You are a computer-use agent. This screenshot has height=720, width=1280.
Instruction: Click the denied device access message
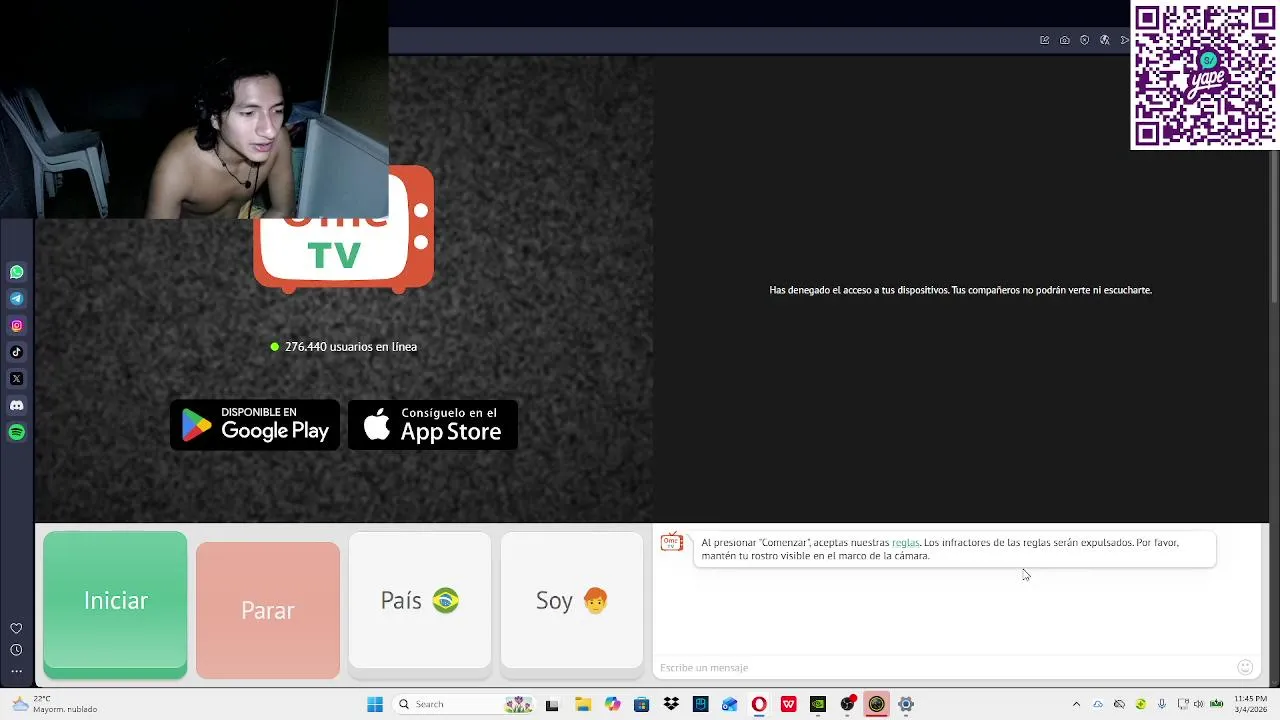coord(960,290)
